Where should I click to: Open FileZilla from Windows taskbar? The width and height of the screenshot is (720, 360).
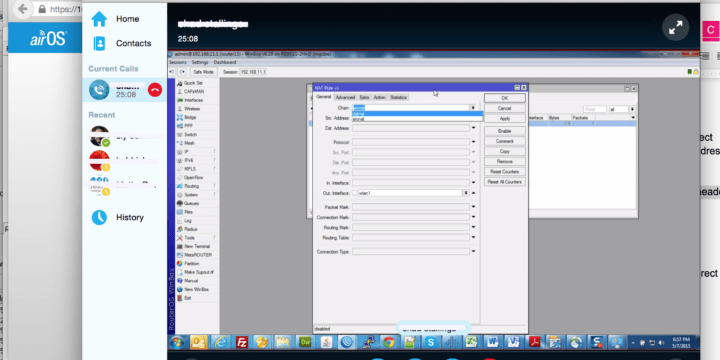(242, 342)
